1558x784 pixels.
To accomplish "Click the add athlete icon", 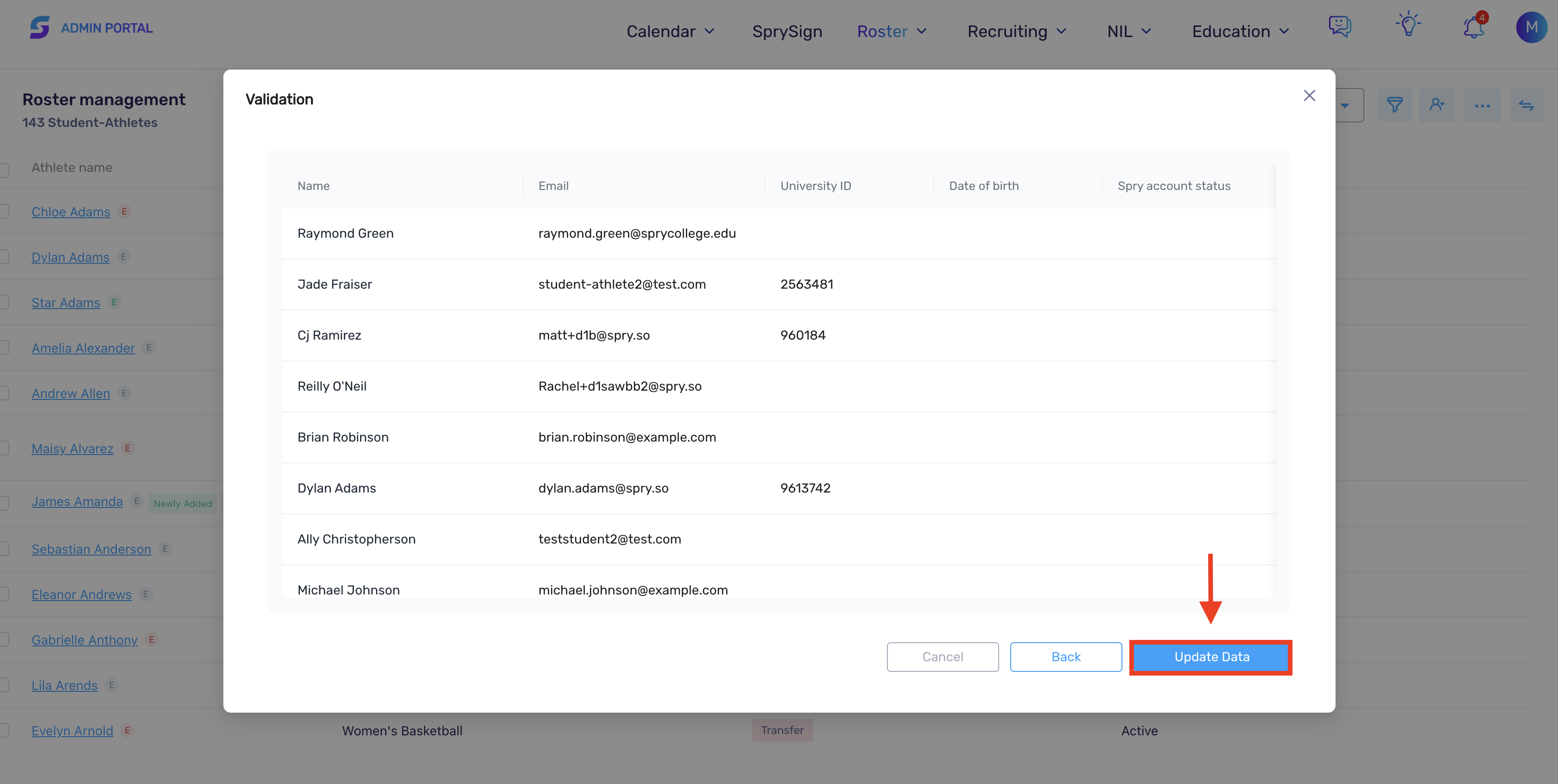I will click(x=1437, y=105).
